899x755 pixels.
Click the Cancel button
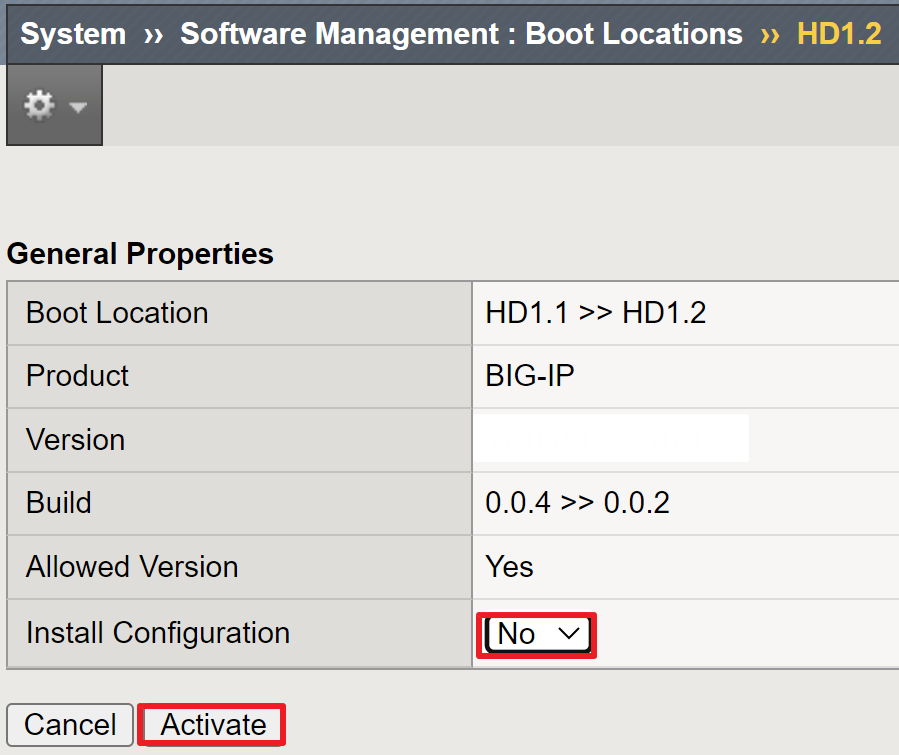point(70,725)
